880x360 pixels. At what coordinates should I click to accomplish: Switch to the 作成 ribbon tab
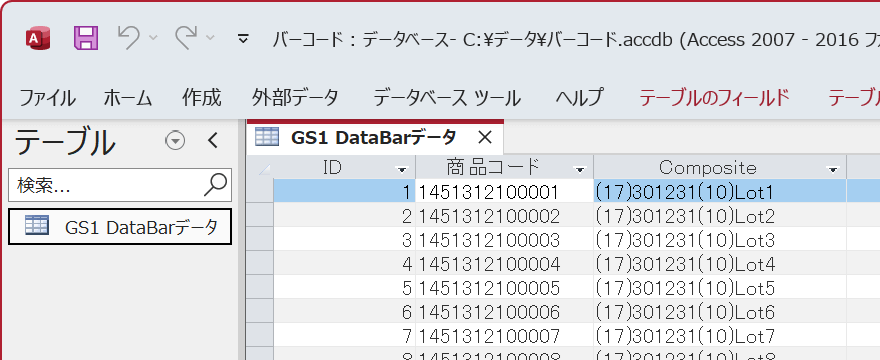point(201,98)
